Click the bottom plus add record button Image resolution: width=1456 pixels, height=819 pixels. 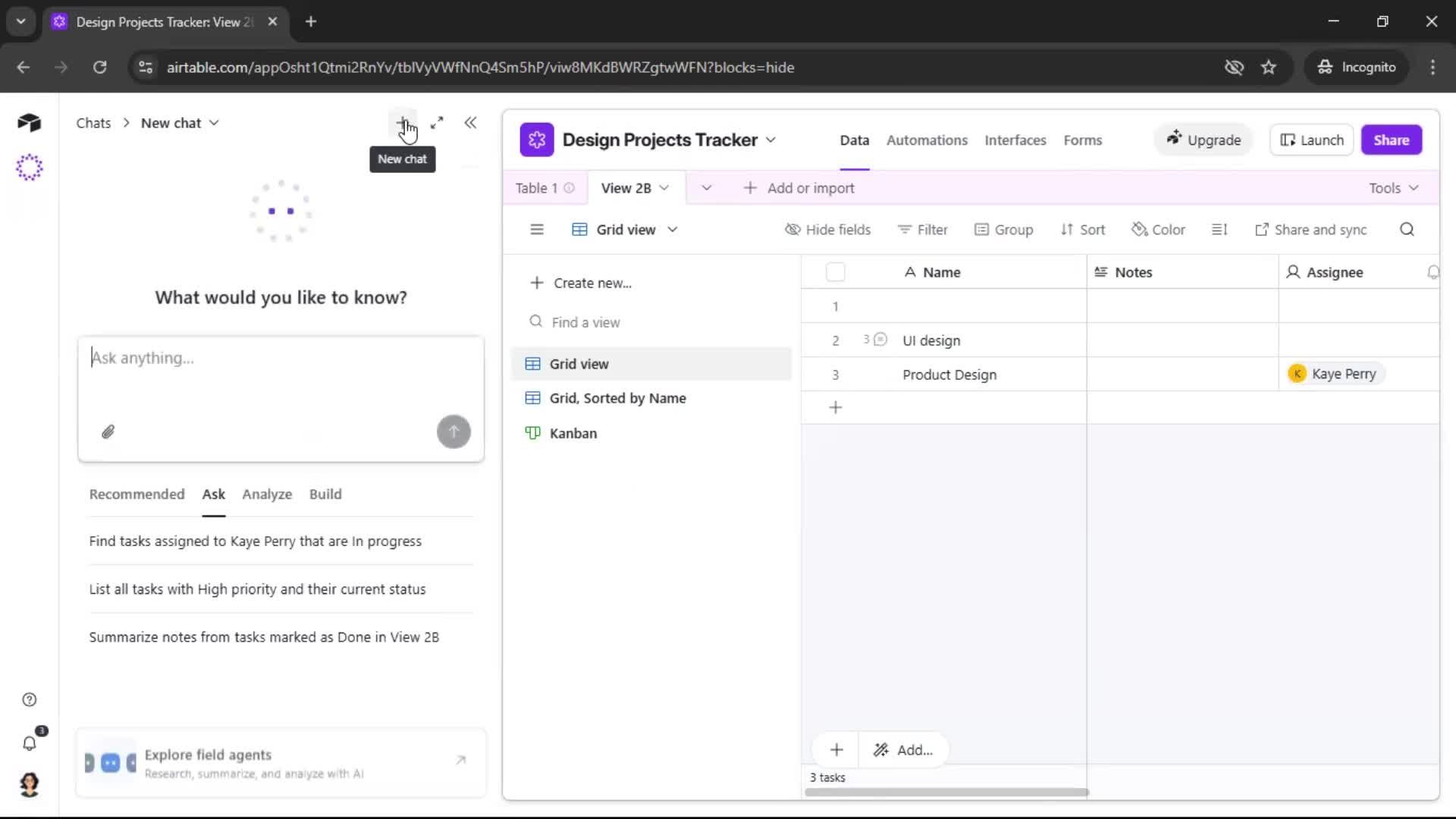pos(836,750)
